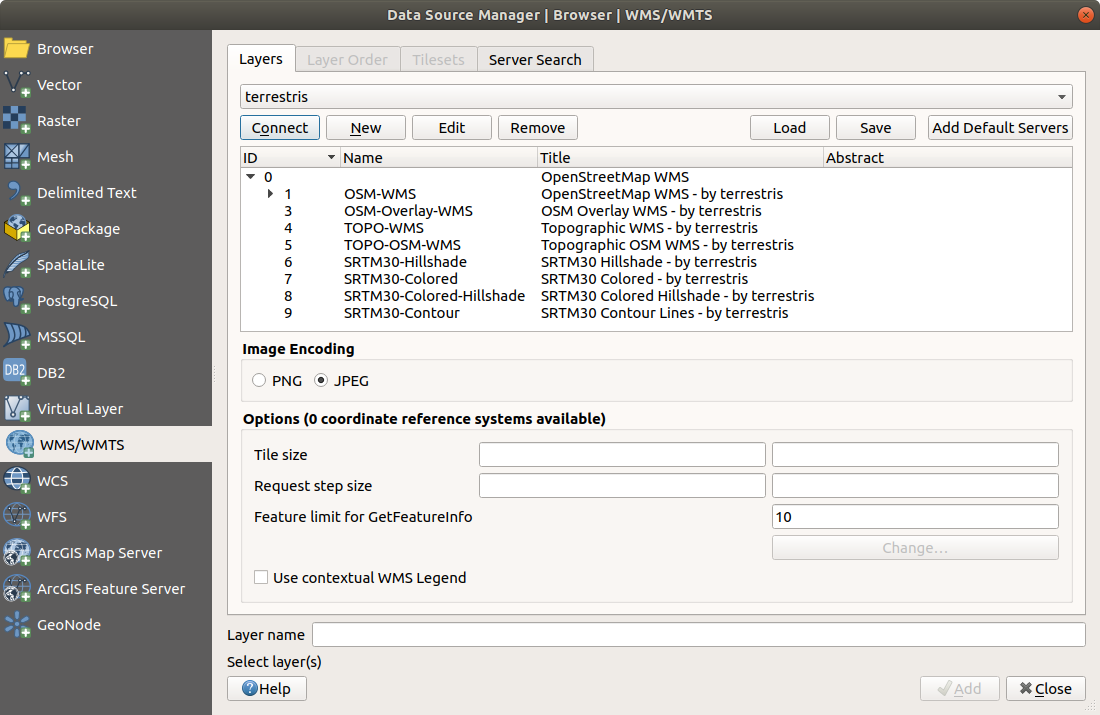Click Add Default Servers button
Screen dimensions: 1100x715
click(1000, 128)
